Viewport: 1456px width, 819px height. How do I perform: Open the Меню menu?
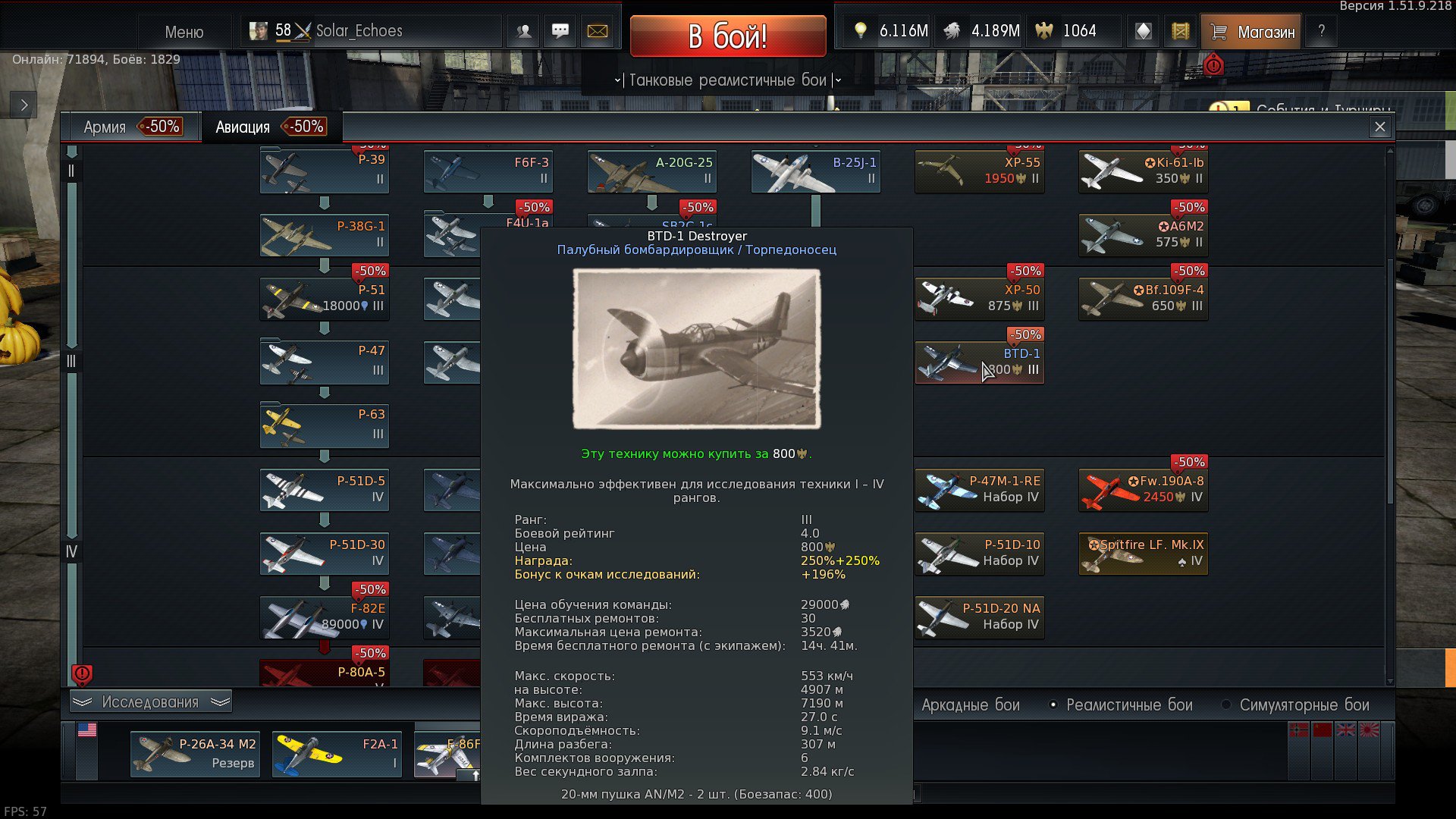point(184,32)
